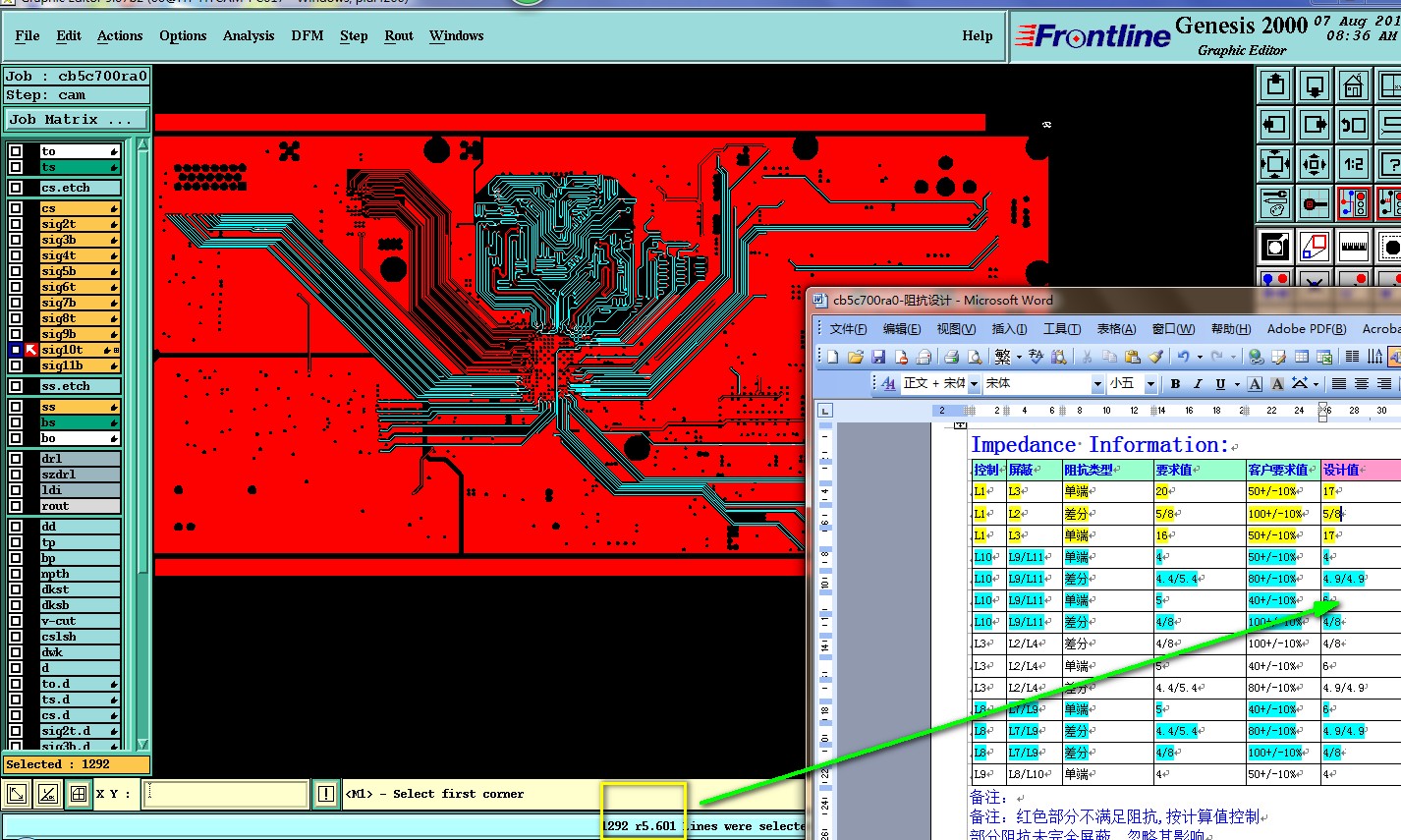Image resolution: width=1401 pixels, height=840 pixels.
Task: Click the pan up icon in Genesis toolbar
Action: click(1275, 86)
